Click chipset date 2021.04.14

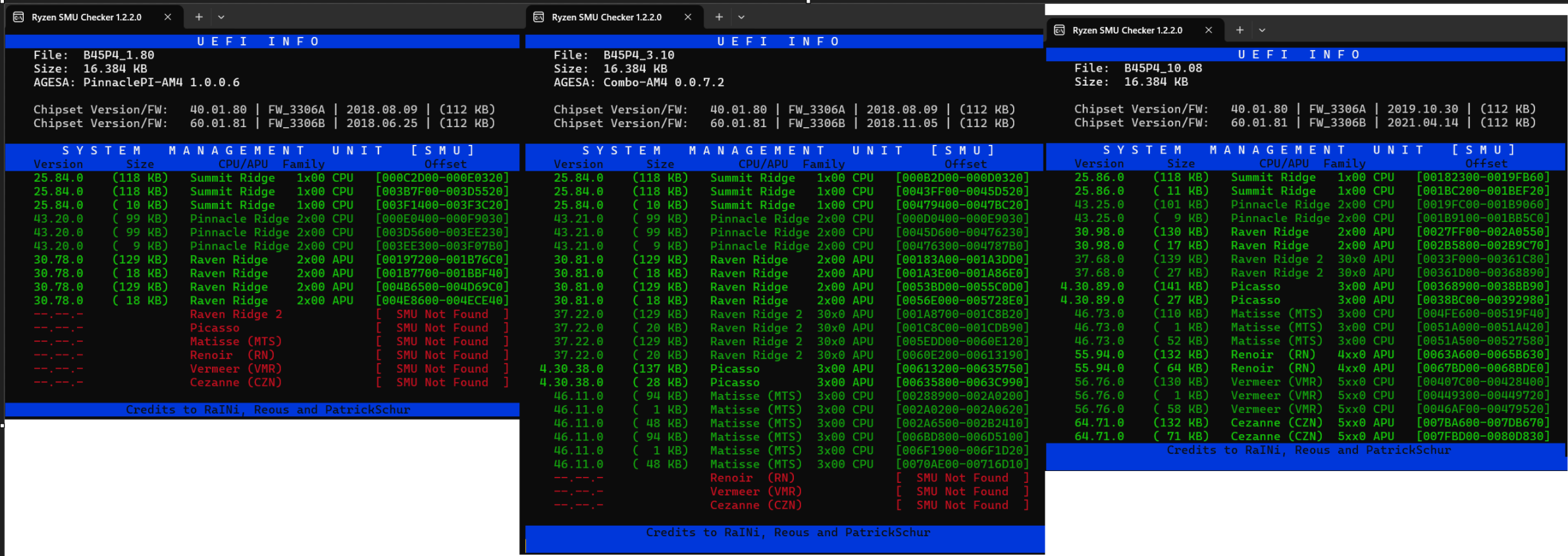tap(1423, 123)
